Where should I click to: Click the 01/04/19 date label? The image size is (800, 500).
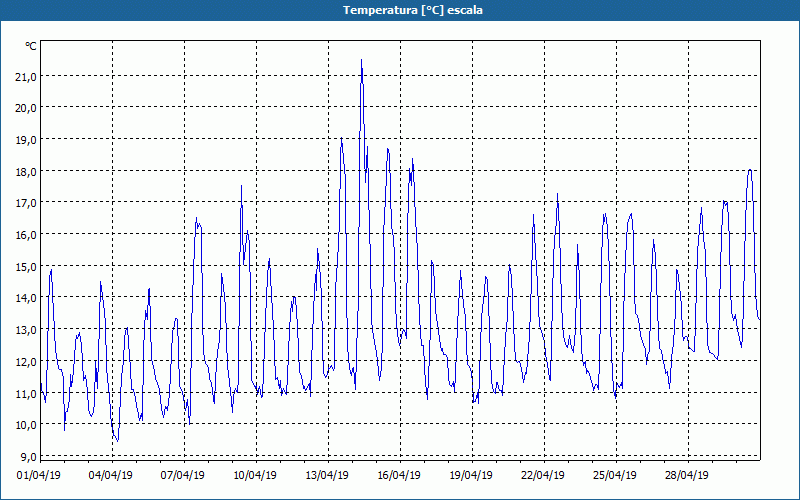coord(39,475)
